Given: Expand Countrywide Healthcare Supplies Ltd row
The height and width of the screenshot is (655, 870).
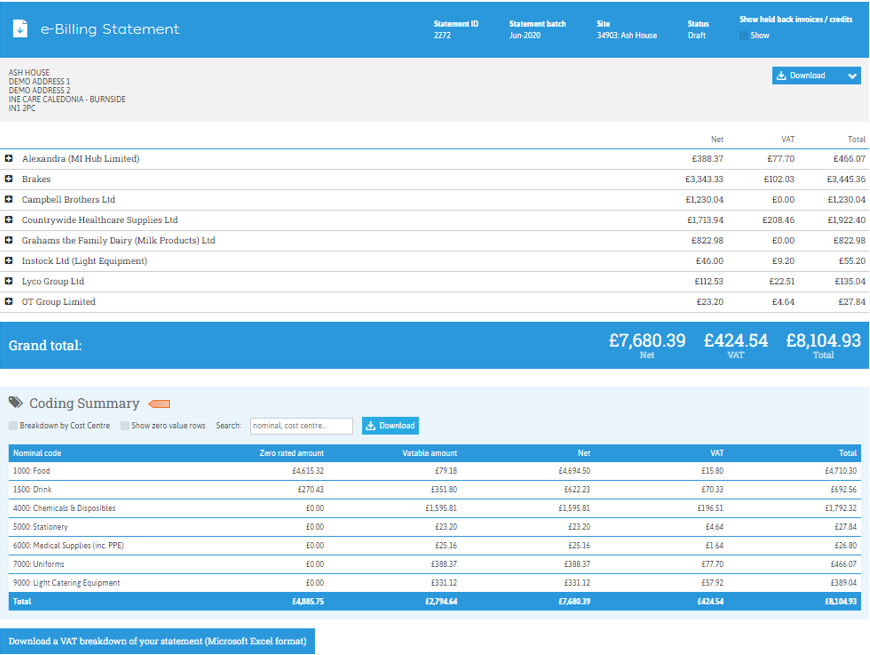Looking at the screenshot, I should (x=9, y=220).
